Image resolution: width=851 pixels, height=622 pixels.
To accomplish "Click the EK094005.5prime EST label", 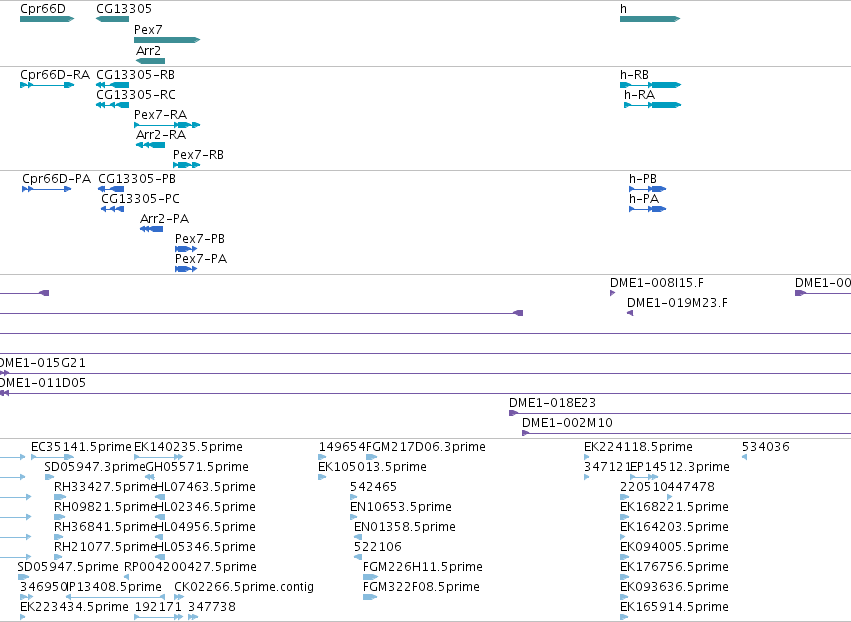I will (674, 547).
